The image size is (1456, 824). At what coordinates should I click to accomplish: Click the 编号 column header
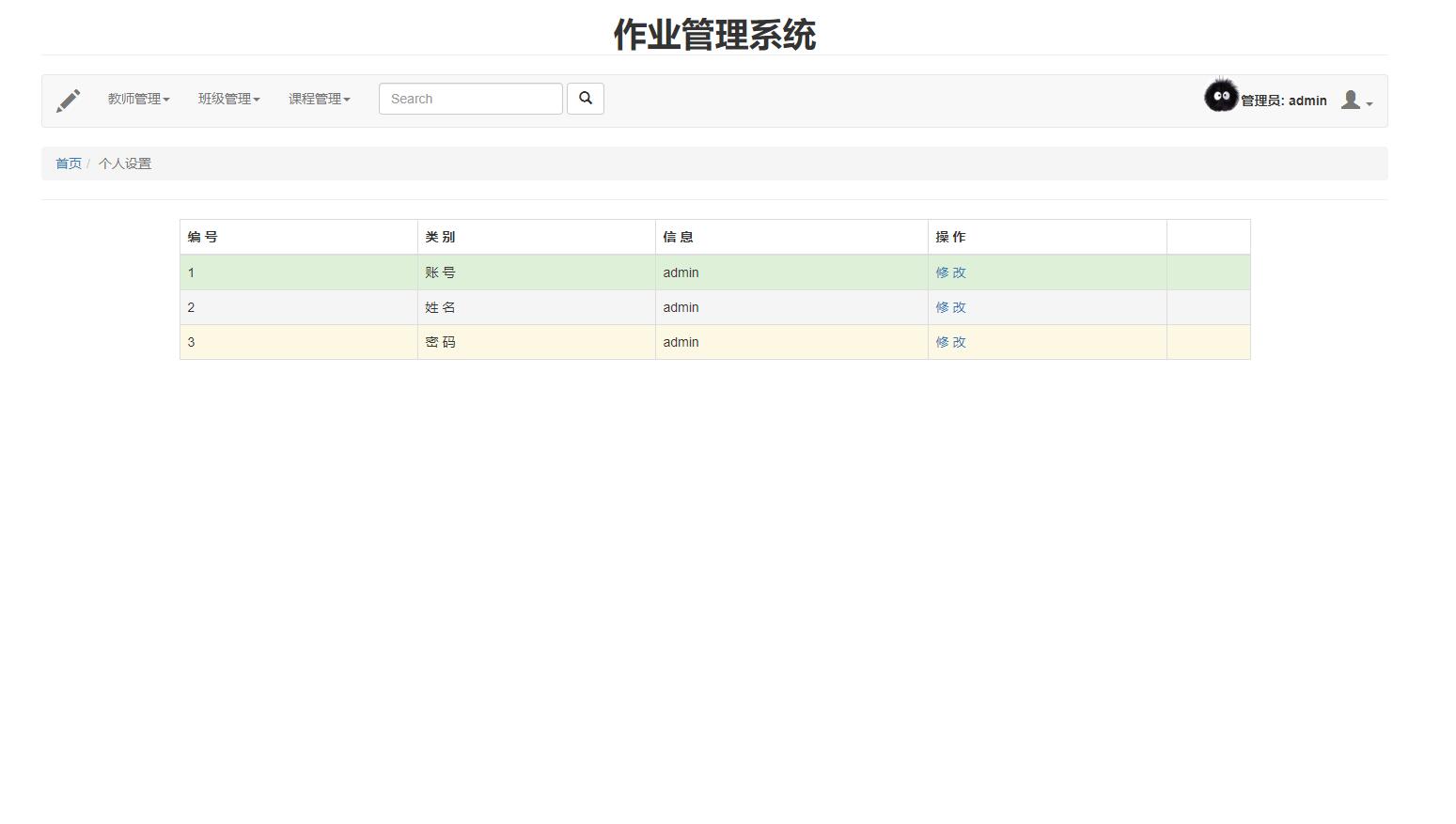[x=201, y=236]
